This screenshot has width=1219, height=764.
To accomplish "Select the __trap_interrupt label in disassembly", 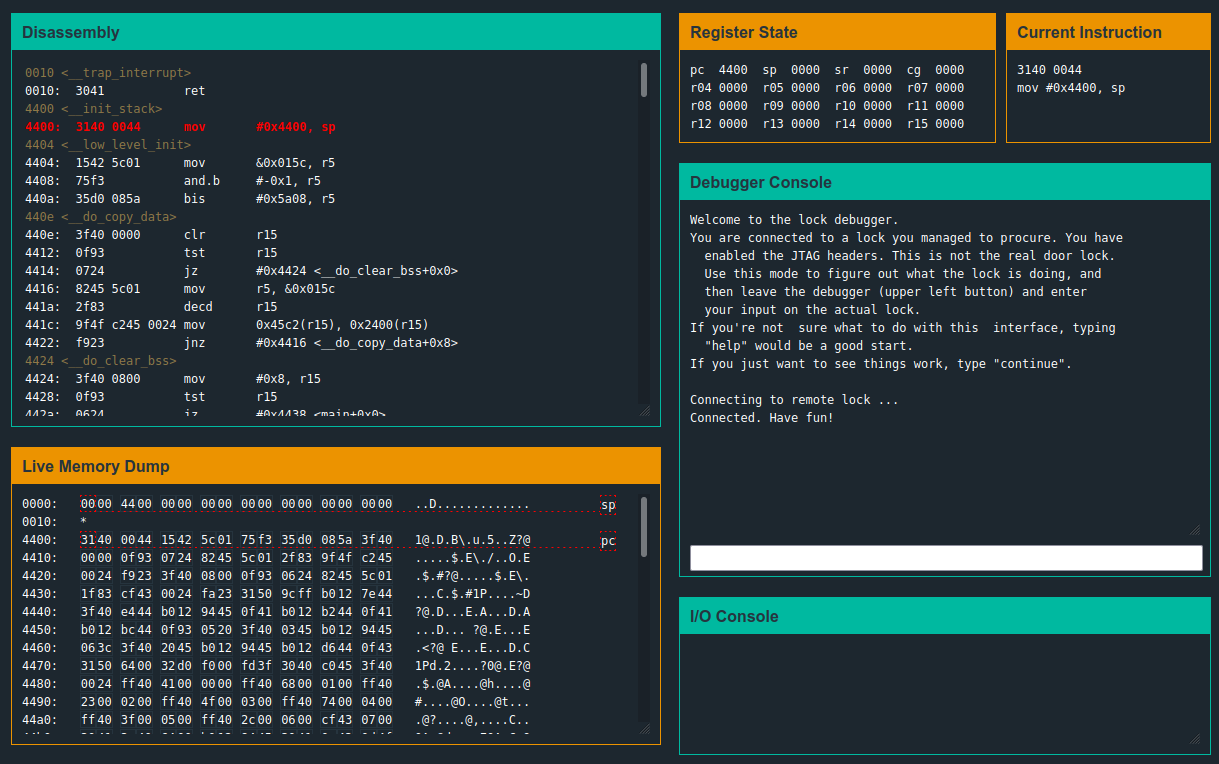I will [108, 73].
